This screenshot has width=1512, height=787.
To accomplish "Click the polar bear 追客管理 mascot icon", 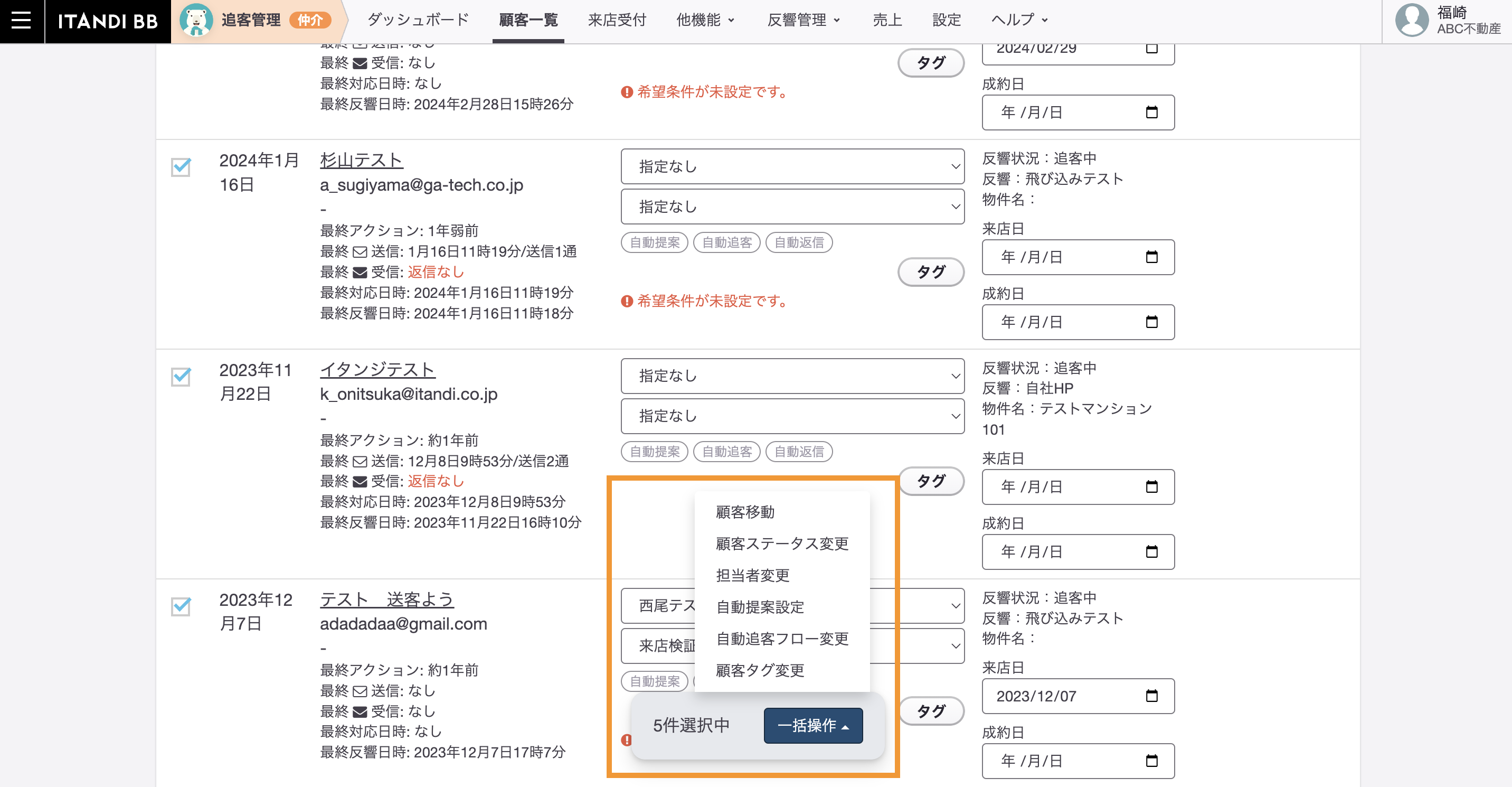I will click(x=196, y=21).
